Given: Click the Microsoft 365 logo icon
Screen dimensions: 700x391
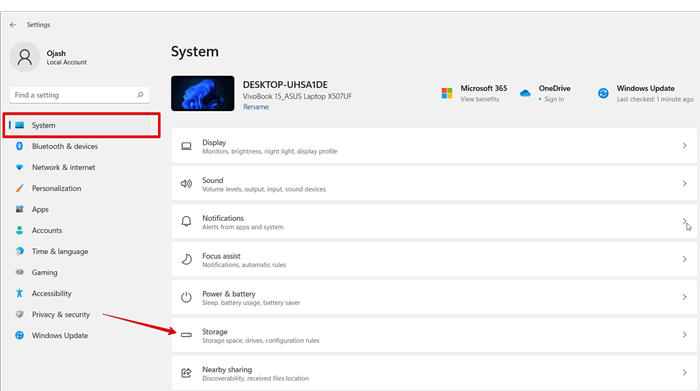Looking at the screenshot, I should pyautogui.click(x=447, y=93).
